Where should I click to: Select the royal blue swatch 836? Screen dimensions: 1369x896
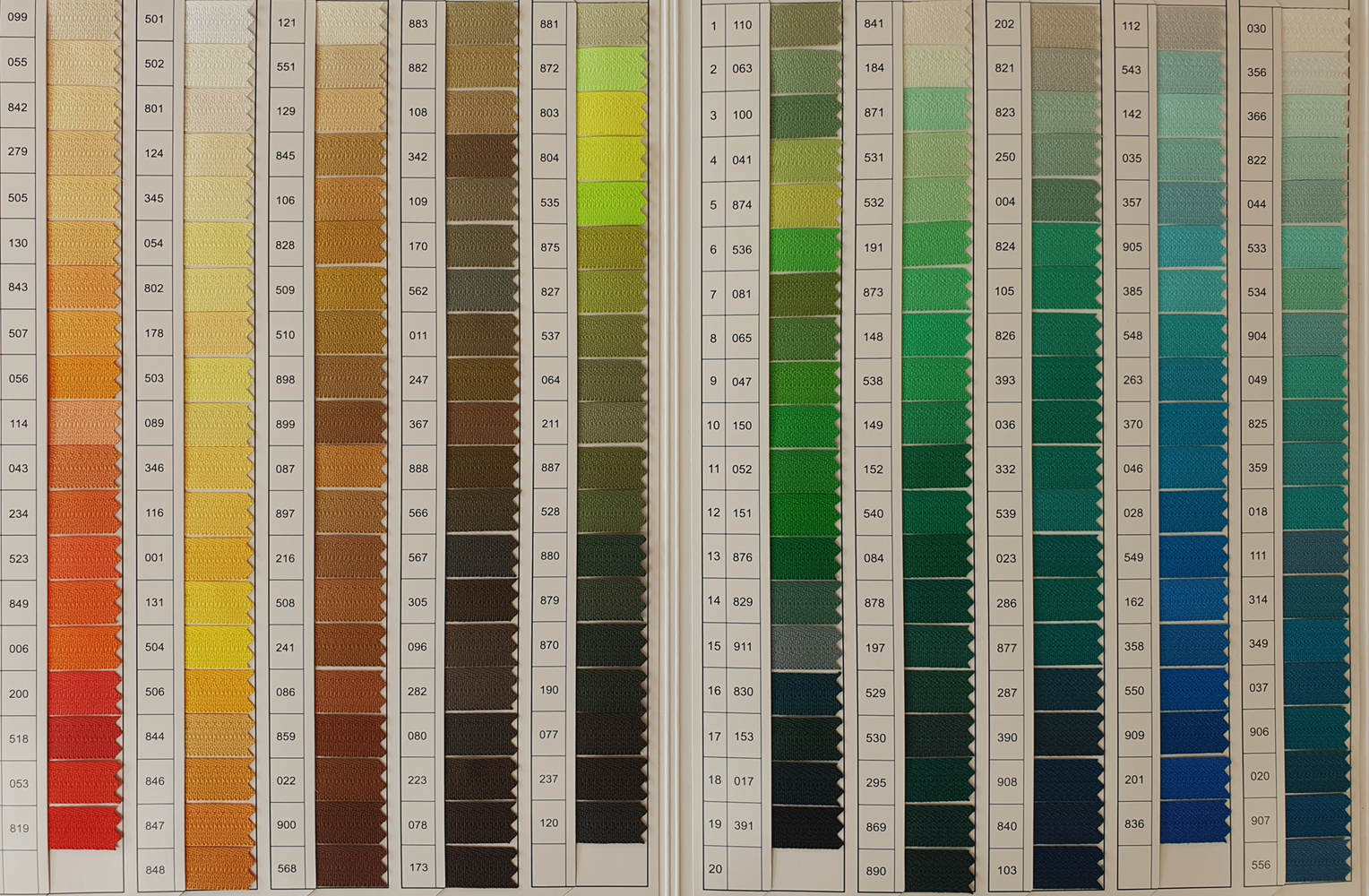(1193, 823)
